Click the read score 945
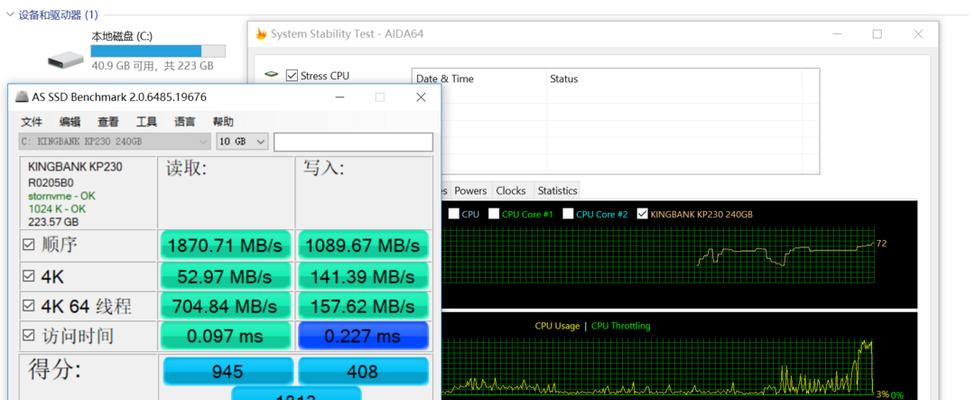Viewport: 975px width, 400px height. (x=227, y=371)
